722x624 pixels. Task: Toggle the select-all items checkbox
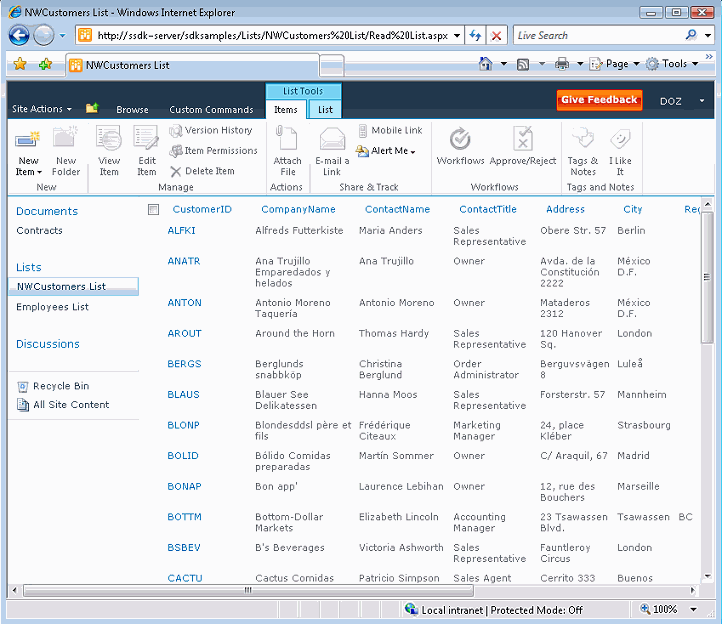[153, 210]
